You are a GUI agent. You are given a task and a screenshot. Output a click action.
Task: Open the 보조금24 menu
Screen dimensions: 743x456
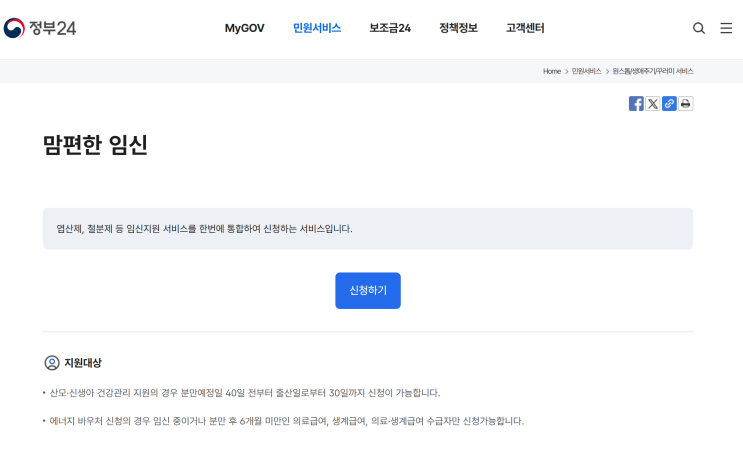pos(390,28)
